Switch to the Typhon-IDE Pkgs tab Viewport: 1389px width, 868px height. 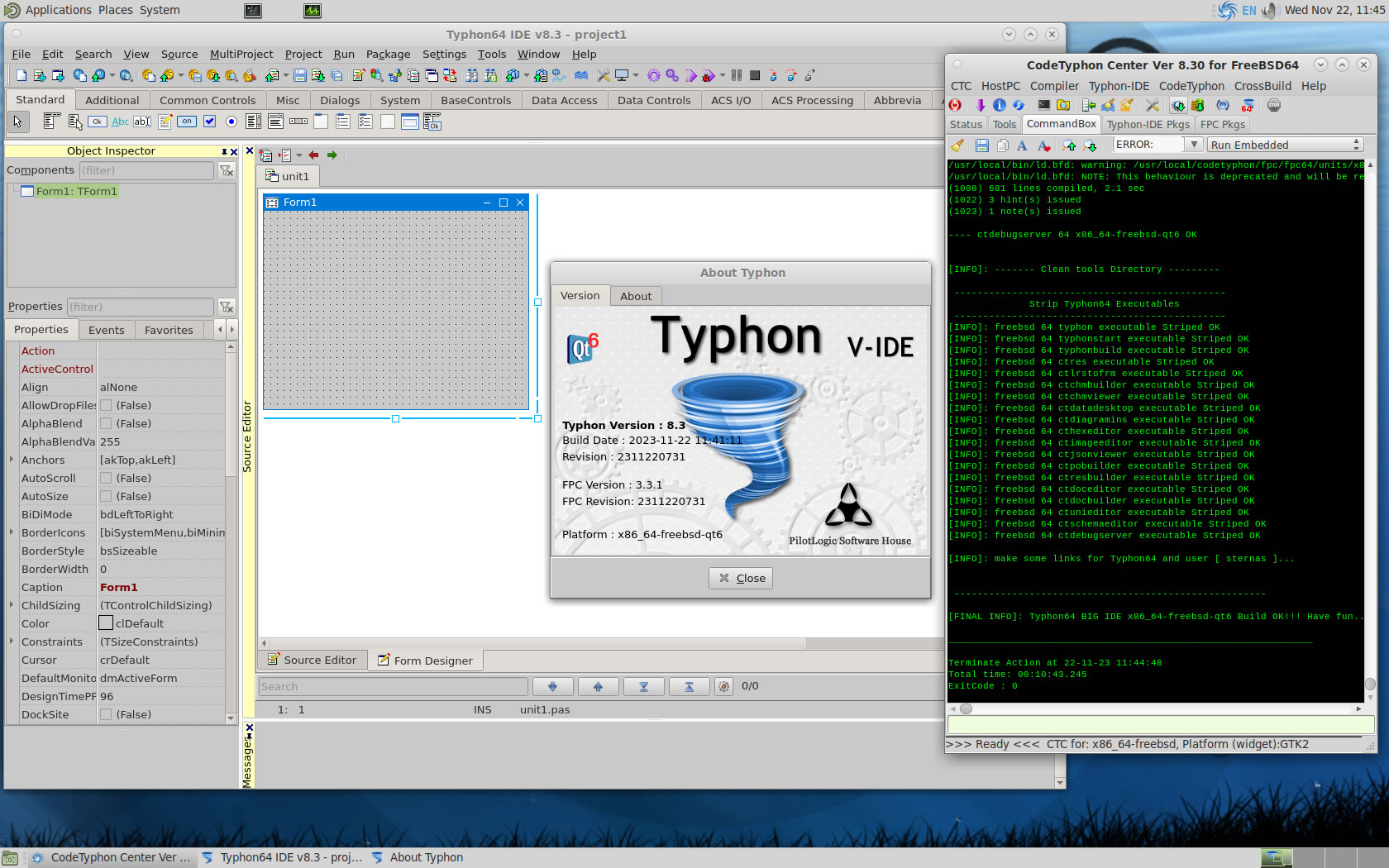[1148, 125]
